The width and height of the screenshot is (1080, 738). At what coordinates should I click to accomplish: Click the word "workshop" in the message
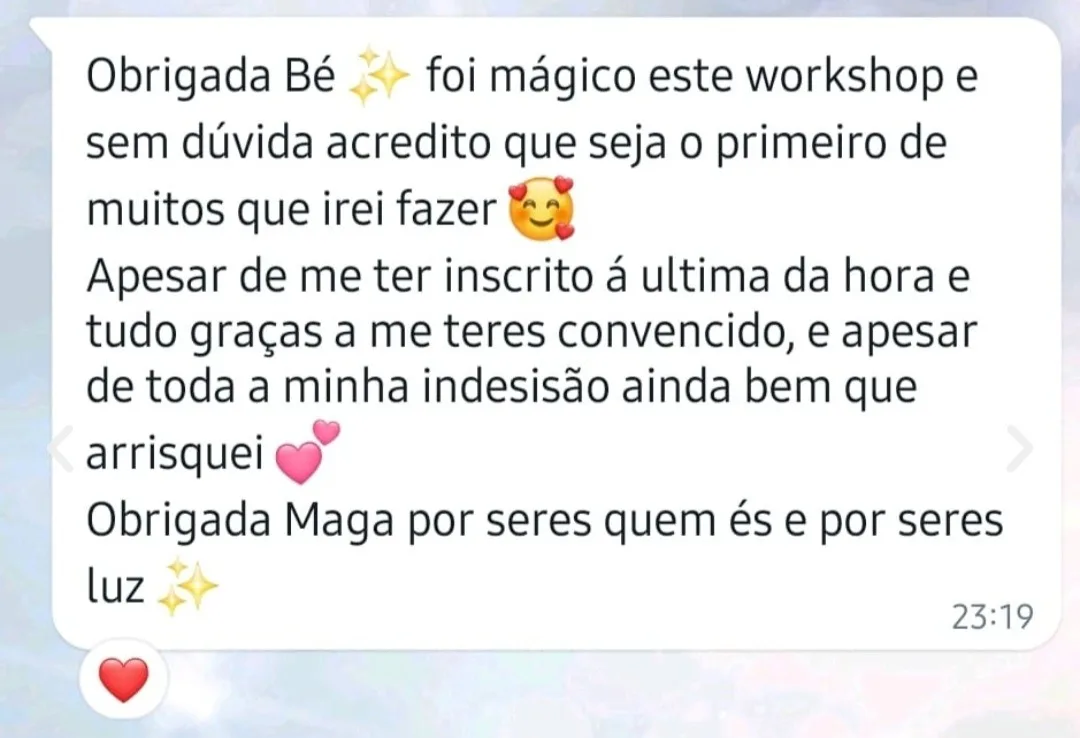845,75
